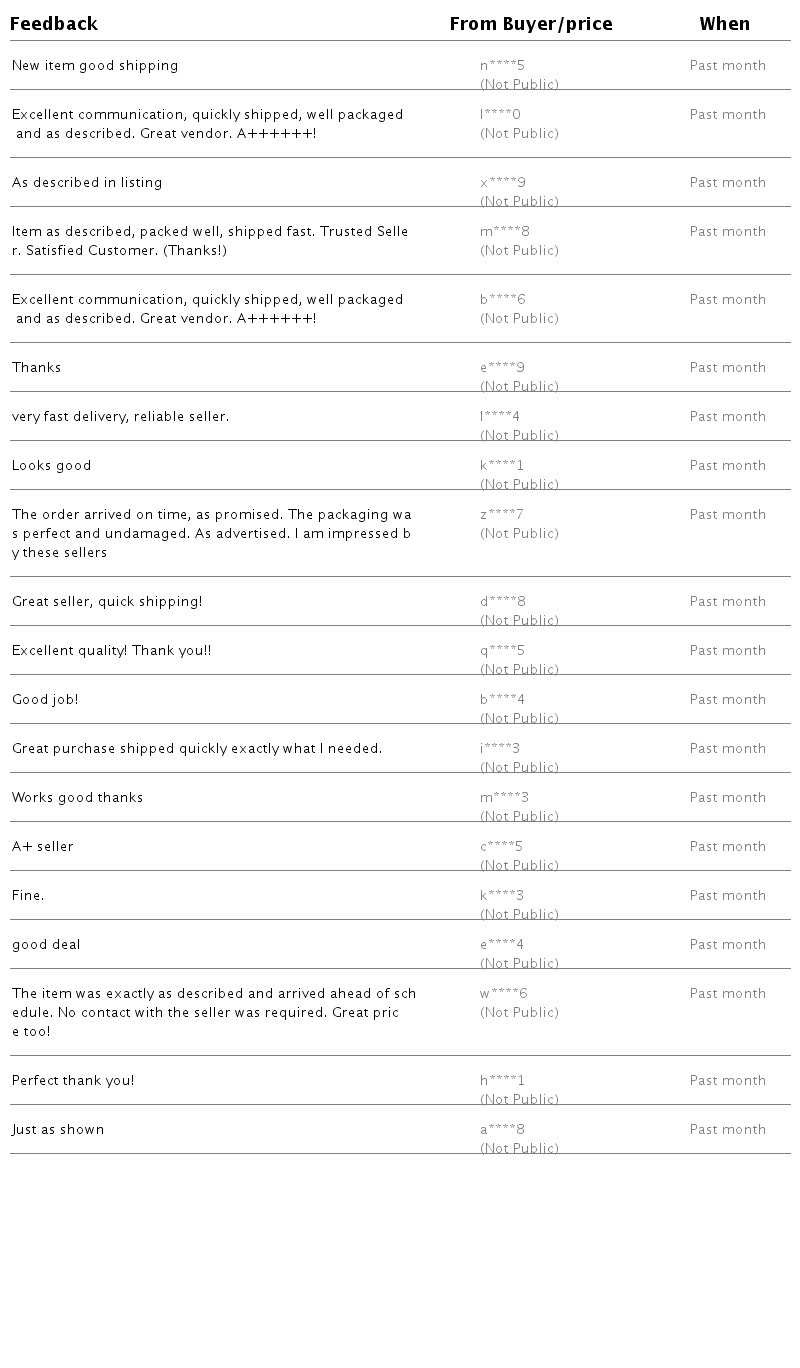Click buyer a****8 username
The width and height of the screenshot is (800, 1368).
point(502,1130)
